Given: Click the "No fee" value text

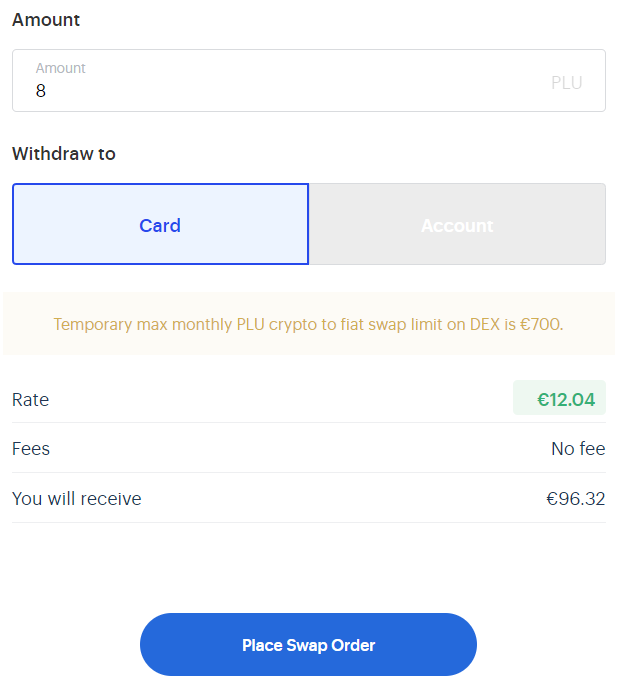Looking at the screenshot, I should [578, 449].
